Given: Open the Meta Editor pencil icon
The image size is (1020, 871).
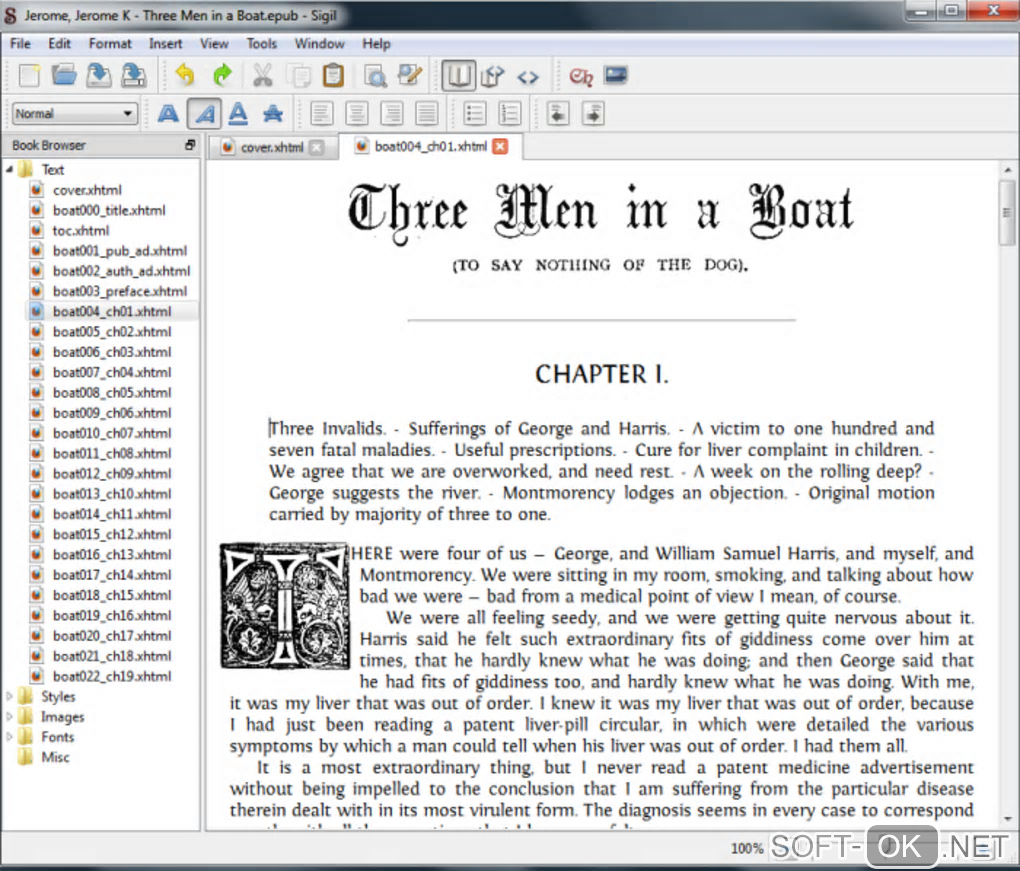Looking at the screenshot, I should click(410, 75).
